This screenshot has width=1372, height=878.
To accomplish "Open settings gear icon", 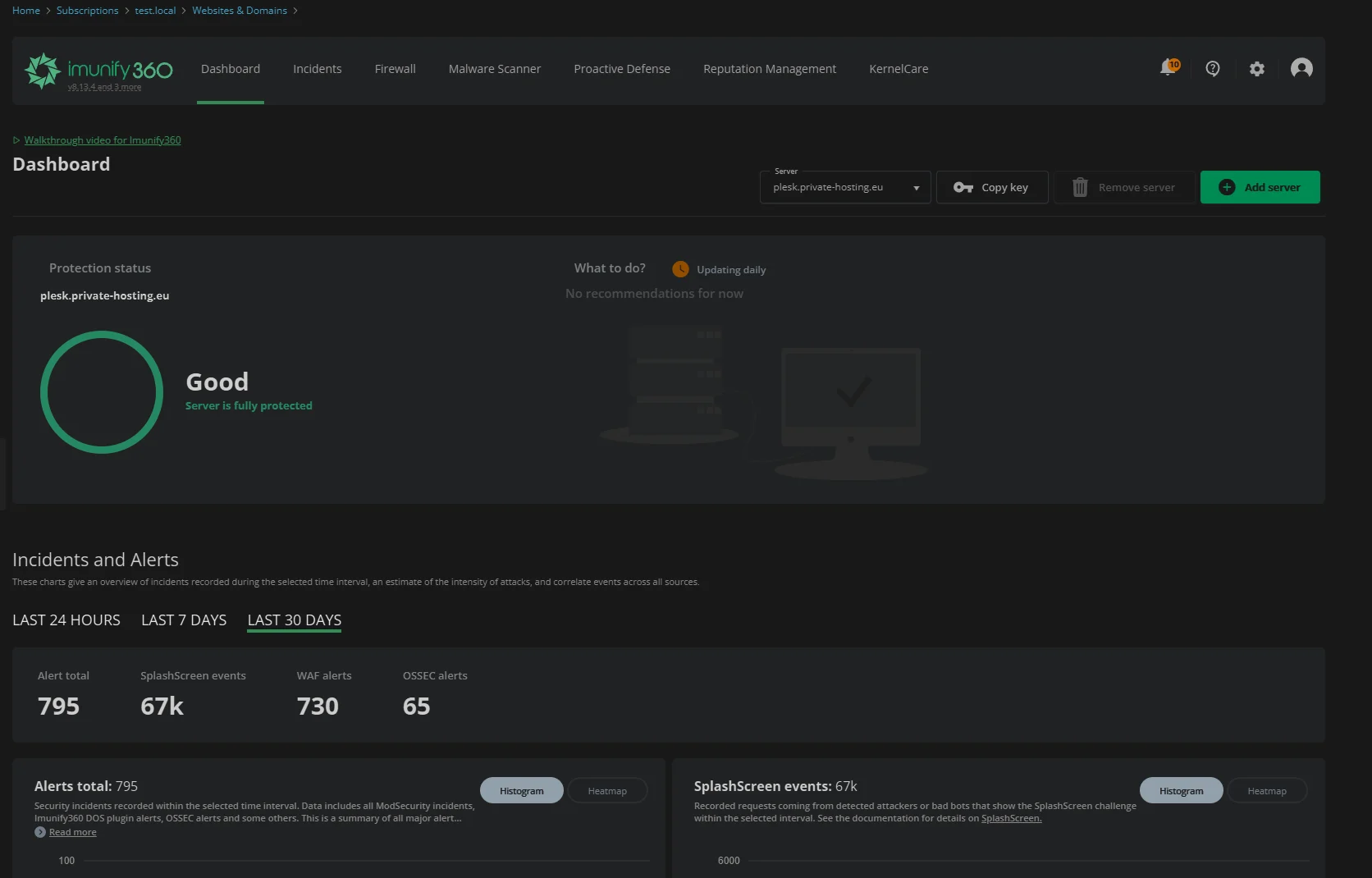I will tap(1257, 69).
